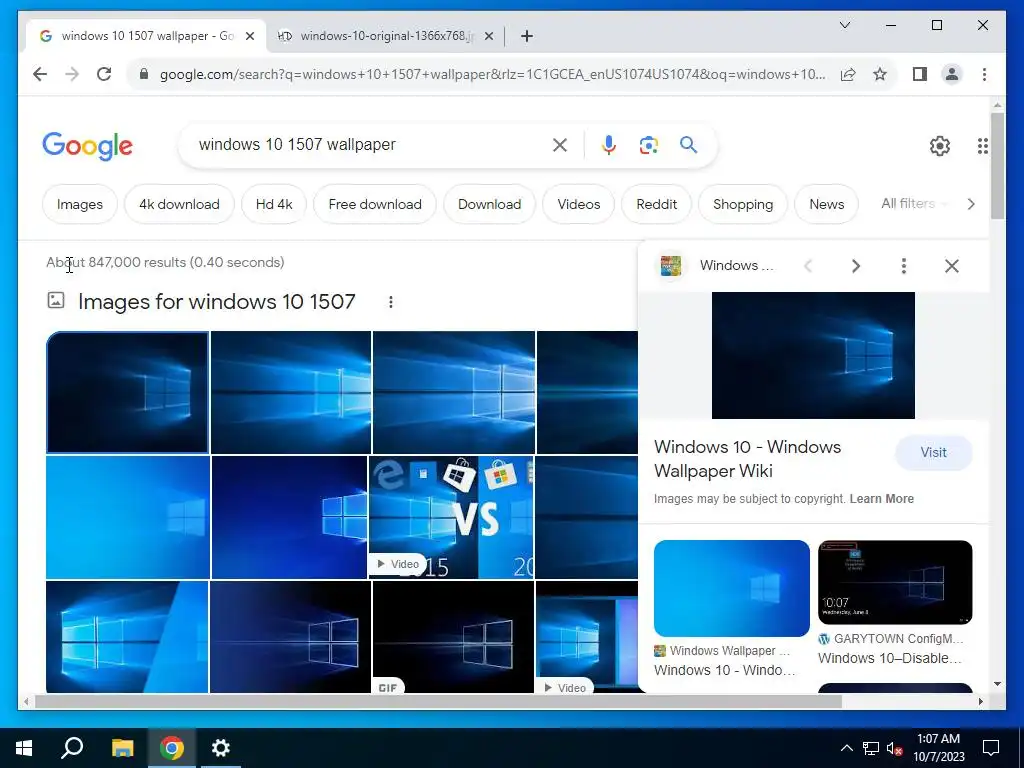Open Chrome three-dot menu
The height and width of the screenshot is (768, 1024).
[984, 74]
